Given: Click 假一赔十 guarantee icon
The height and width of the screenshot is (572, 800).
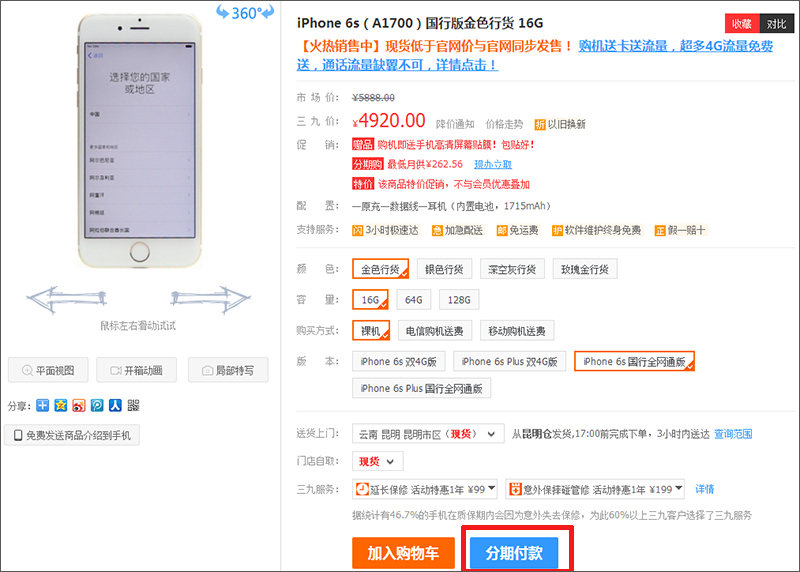Looking at the screenshot, I should (x=681, y=230).
